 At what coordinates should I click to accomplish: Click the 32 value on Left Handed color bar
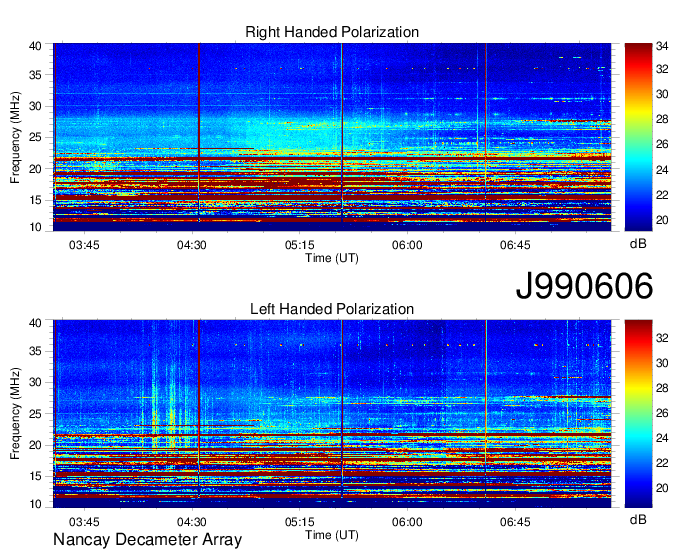[x=663, y=338]
